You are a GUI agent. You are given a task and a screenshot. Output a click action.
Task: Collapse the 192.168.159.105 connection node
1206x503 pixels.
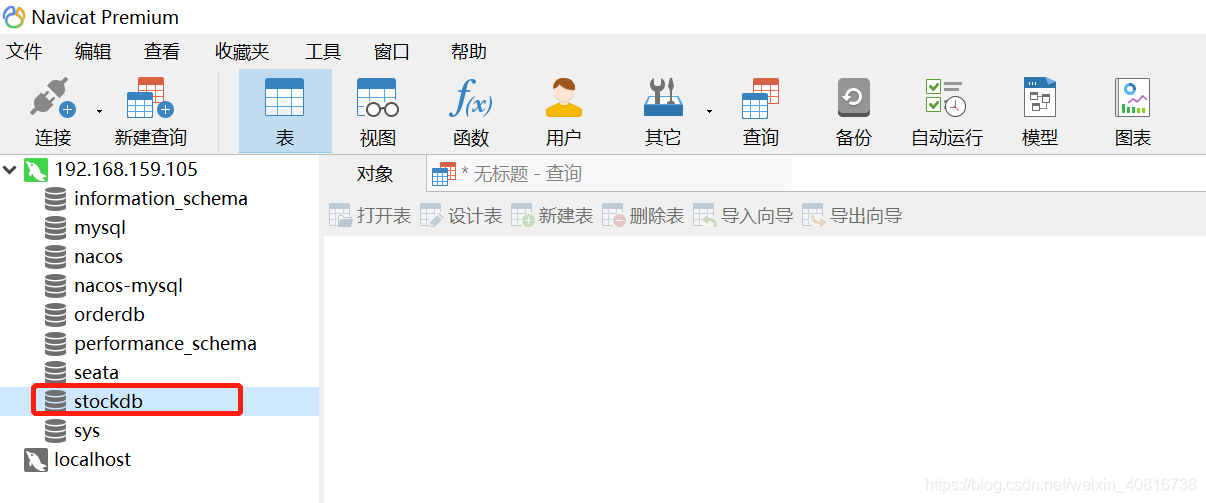click(x=10, y=169)
